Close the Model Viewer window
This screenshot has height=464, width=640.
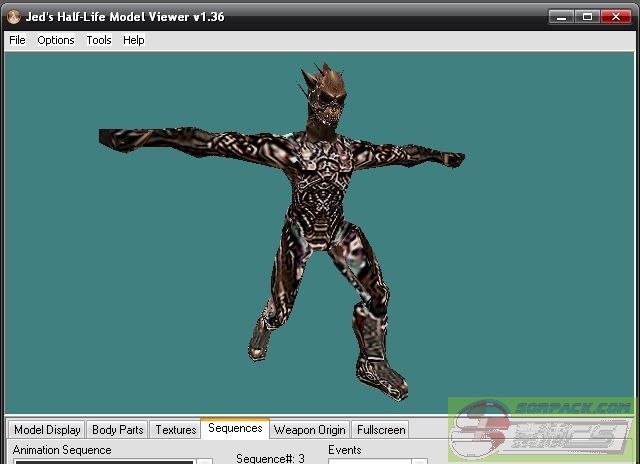pos(616,17)
